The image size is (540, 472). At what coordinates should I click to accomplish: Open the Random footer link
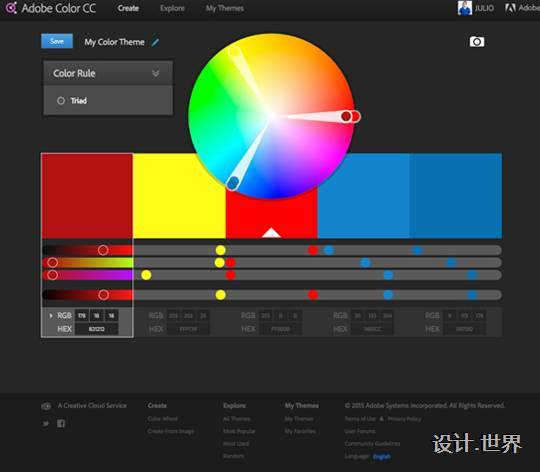pyautogui.click(x=233, y=456)
